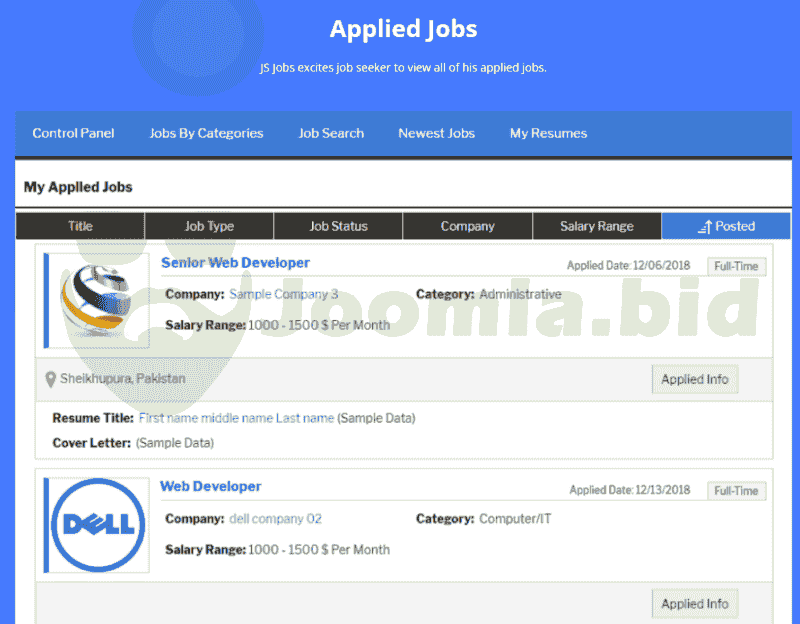Sort by Salary Range column
Image resolution: width=800 pixels, height=624 pixels.
pyautogui.click(x=596, y=226)
